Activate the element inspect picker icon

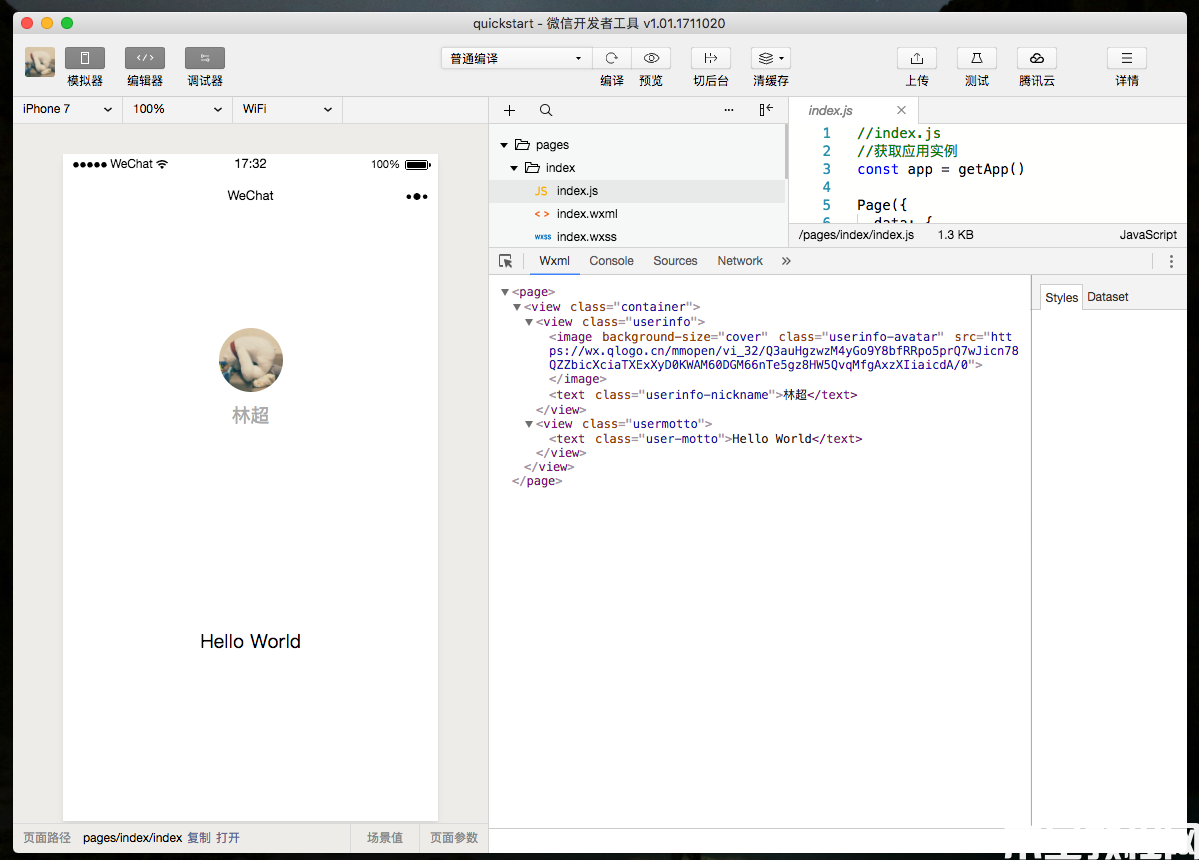click(505, 261)
